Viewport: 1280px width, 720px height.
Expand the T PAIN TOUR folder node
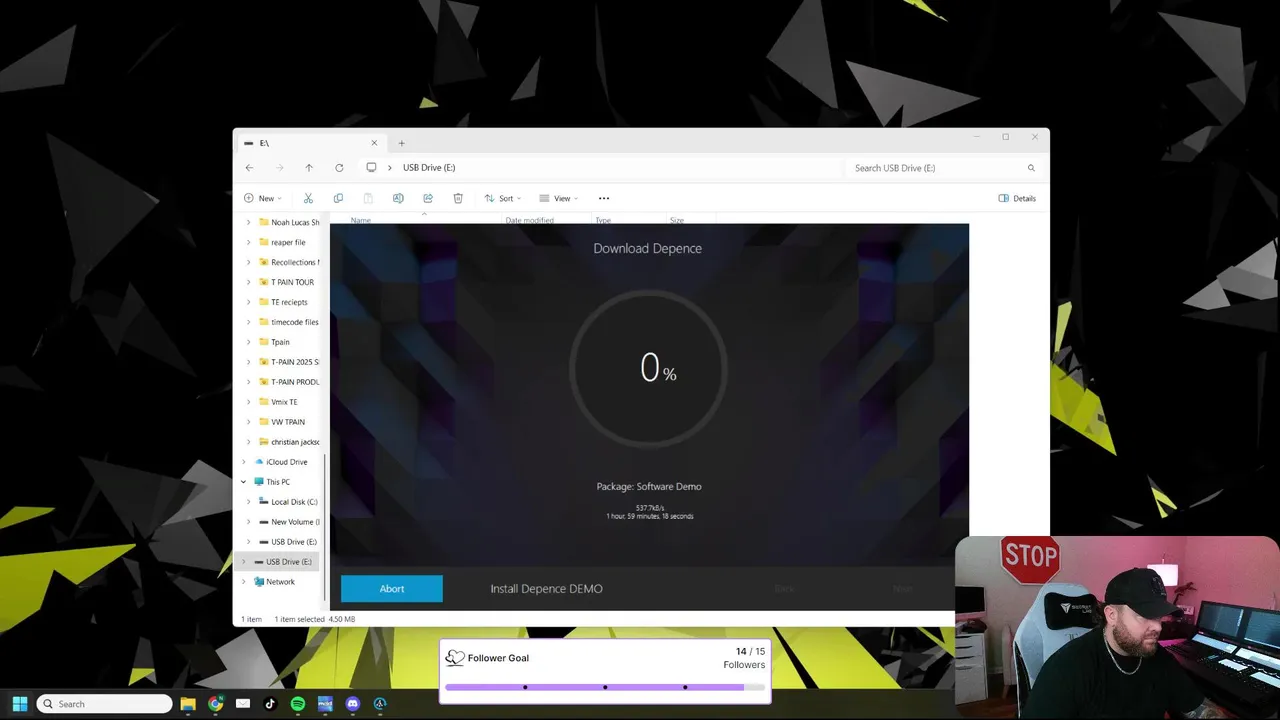249,282
